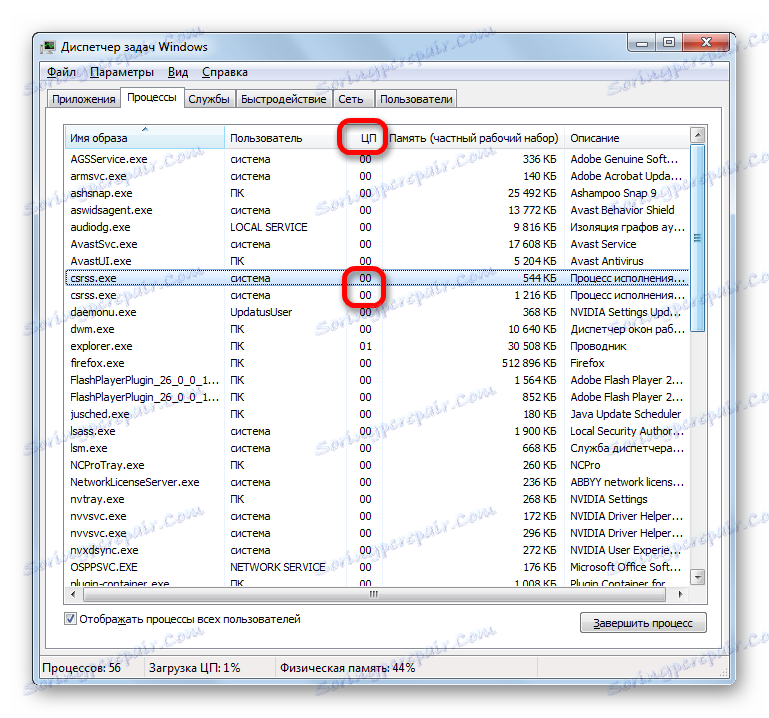Switch to the Приложения tab
Screen dimensions: 769x718
[x=83, y=99]
